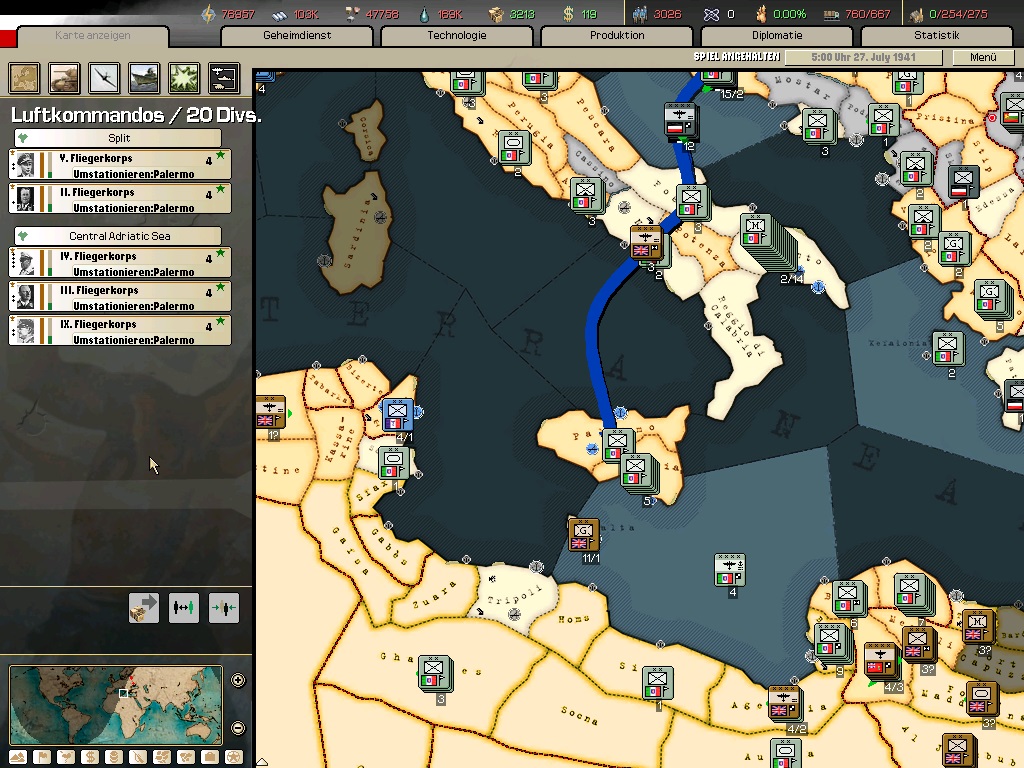
Task: Select the Karte anzeigen tab
Action: tap(93, 36)
